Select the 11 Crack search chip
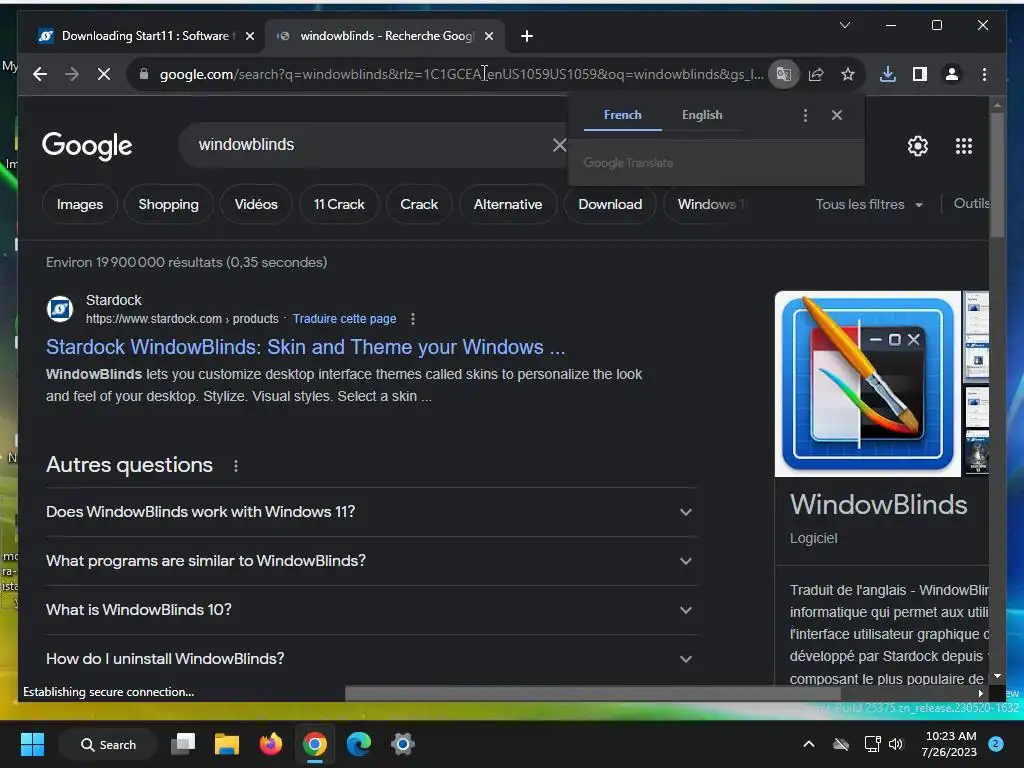Image resolution: width=1024 pixels, height=768 pixels. point(339,204)
